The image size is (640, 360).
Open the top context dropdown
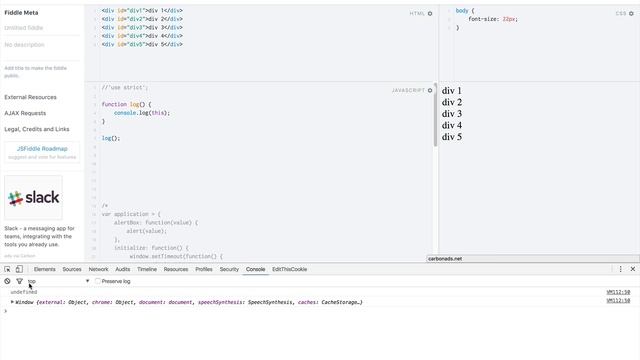59,281
